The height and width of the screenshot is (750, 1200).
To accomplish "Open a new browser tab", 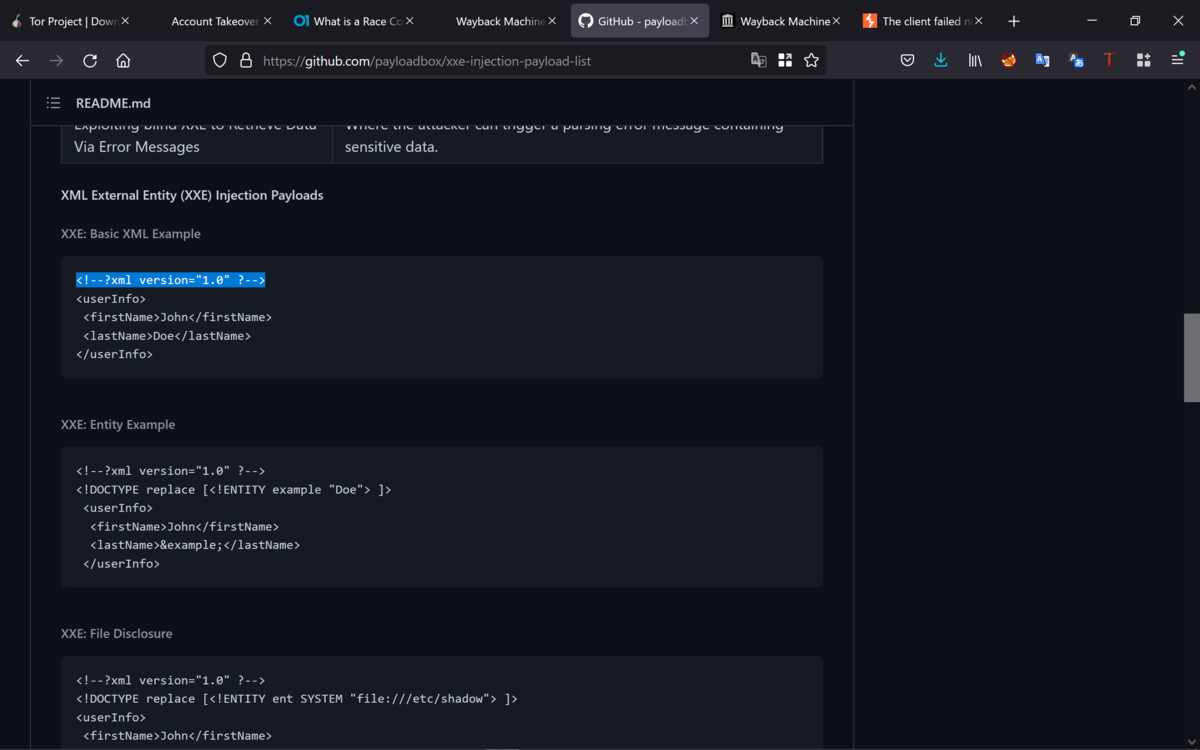I will (x=1014, y=21).
